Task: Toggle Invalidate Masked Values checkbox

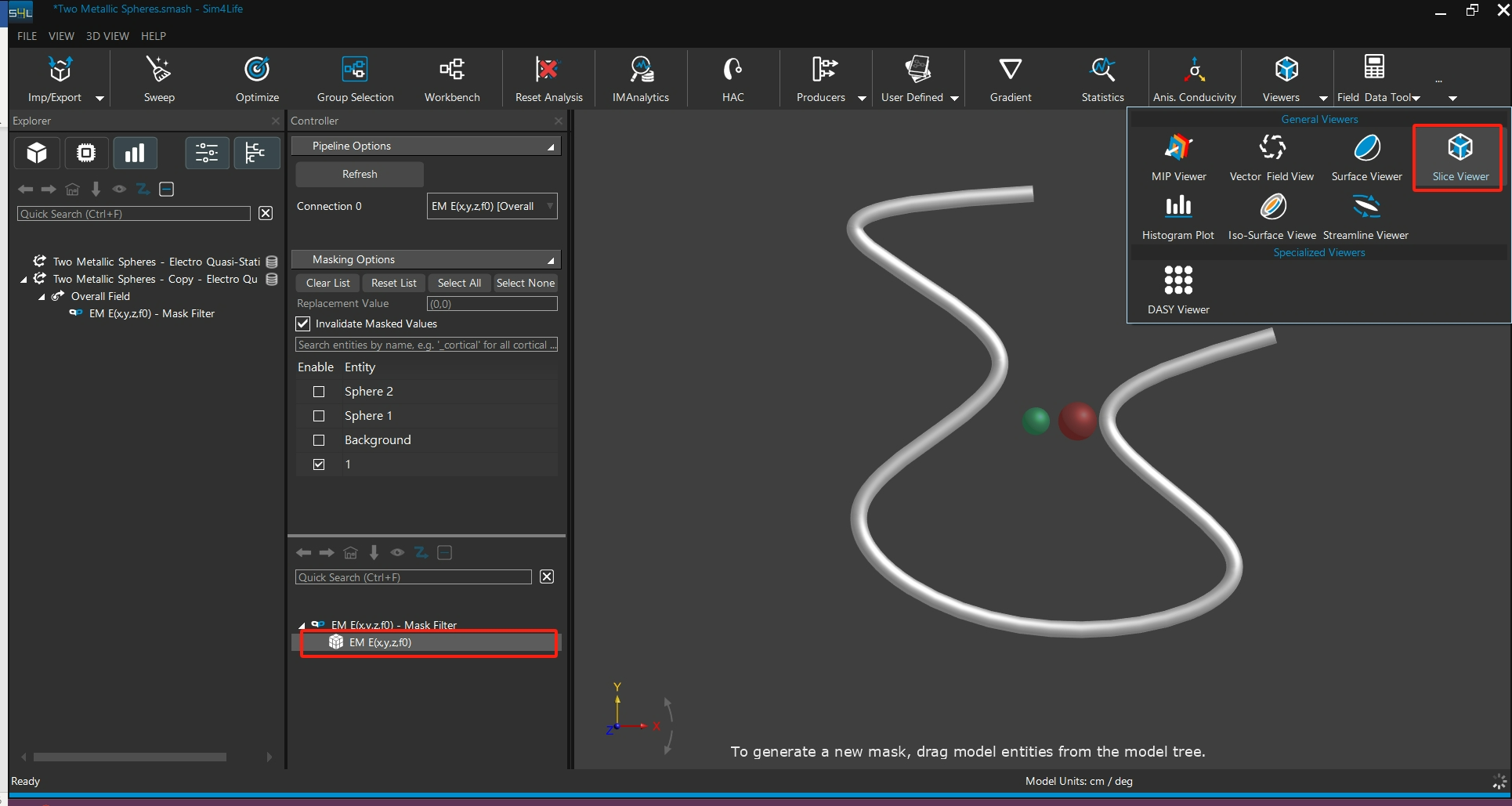Action: pos(303,323)
